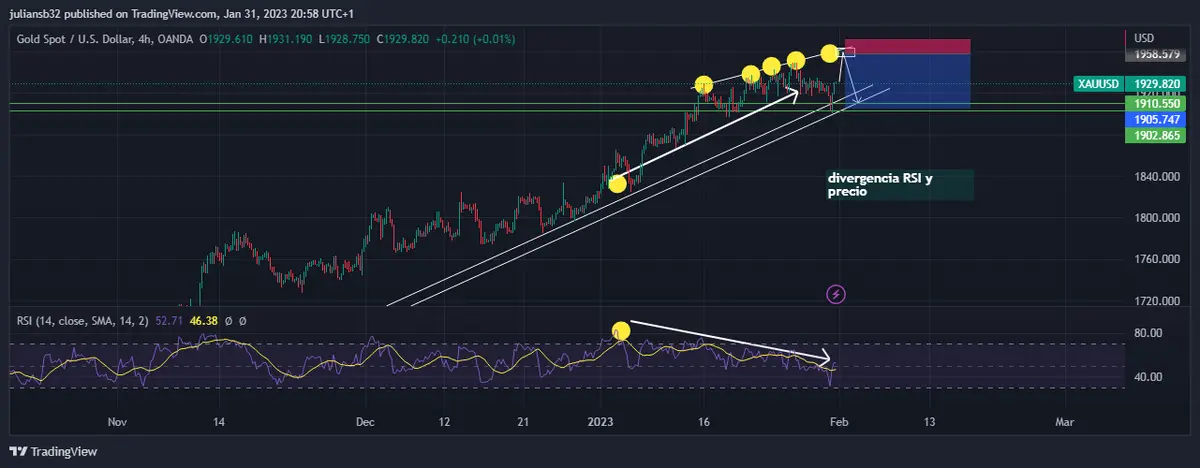Select the white arrowhead on RSI trendline
Screen dimensions: 1200x468
coord(824,357)
